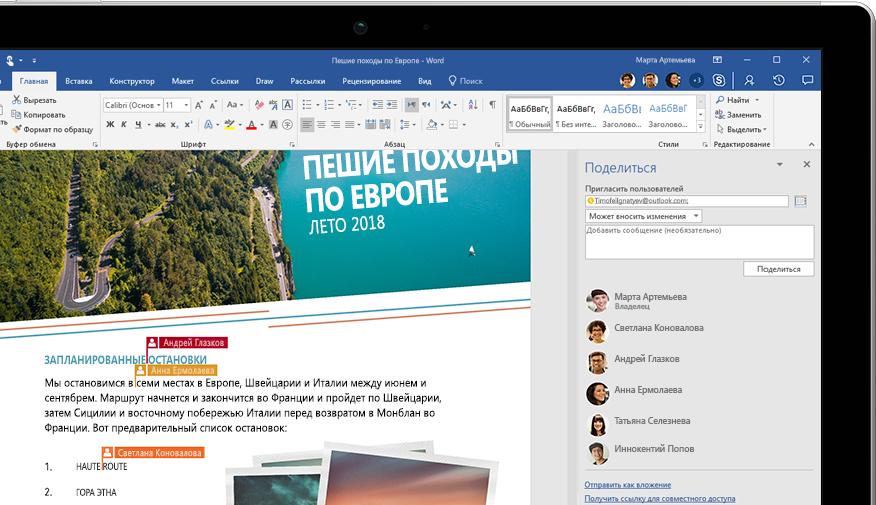Show paragraph marks with the pilcrow icon
876x505 pixels.
492,104
